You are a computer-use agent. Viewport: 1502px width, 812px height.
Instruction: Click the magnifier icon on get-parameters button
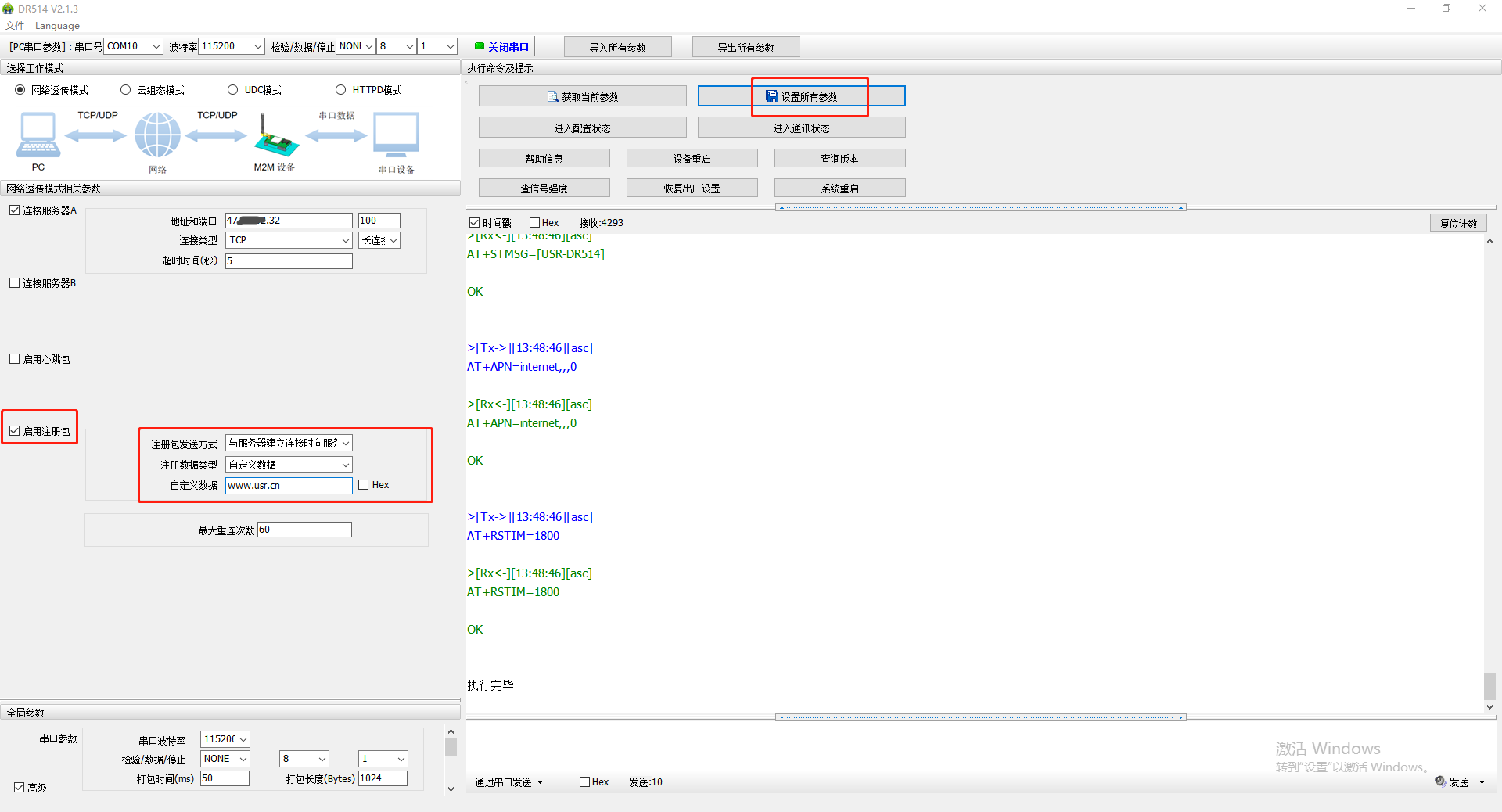(553, 97)
